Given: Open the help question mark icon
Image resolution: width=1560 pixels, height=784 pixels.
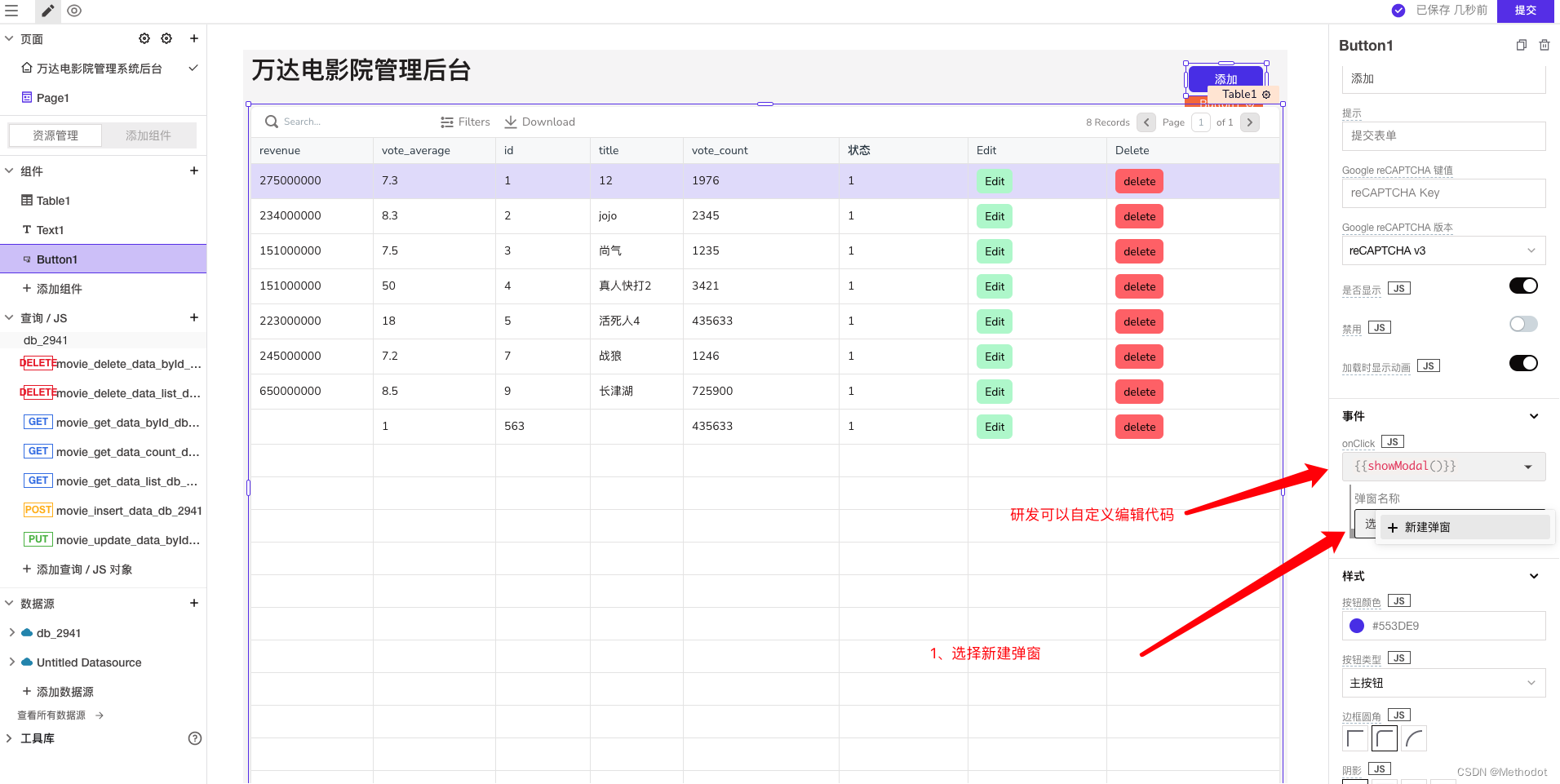Looking at the screenshot, I should (195, 738).
